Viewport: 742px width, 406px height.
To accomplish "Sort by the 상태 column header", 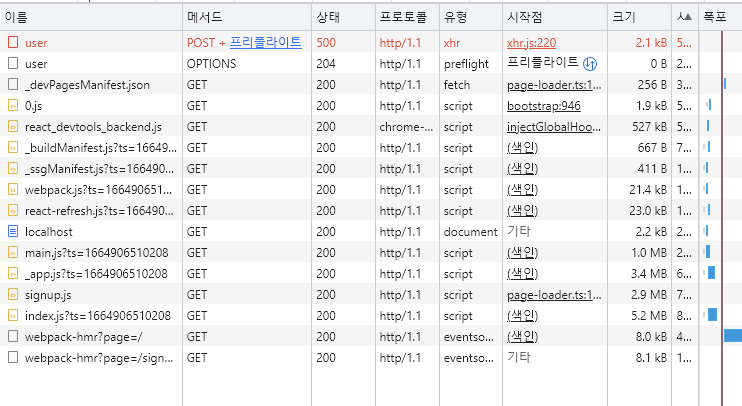I will [x=343, y=17].
